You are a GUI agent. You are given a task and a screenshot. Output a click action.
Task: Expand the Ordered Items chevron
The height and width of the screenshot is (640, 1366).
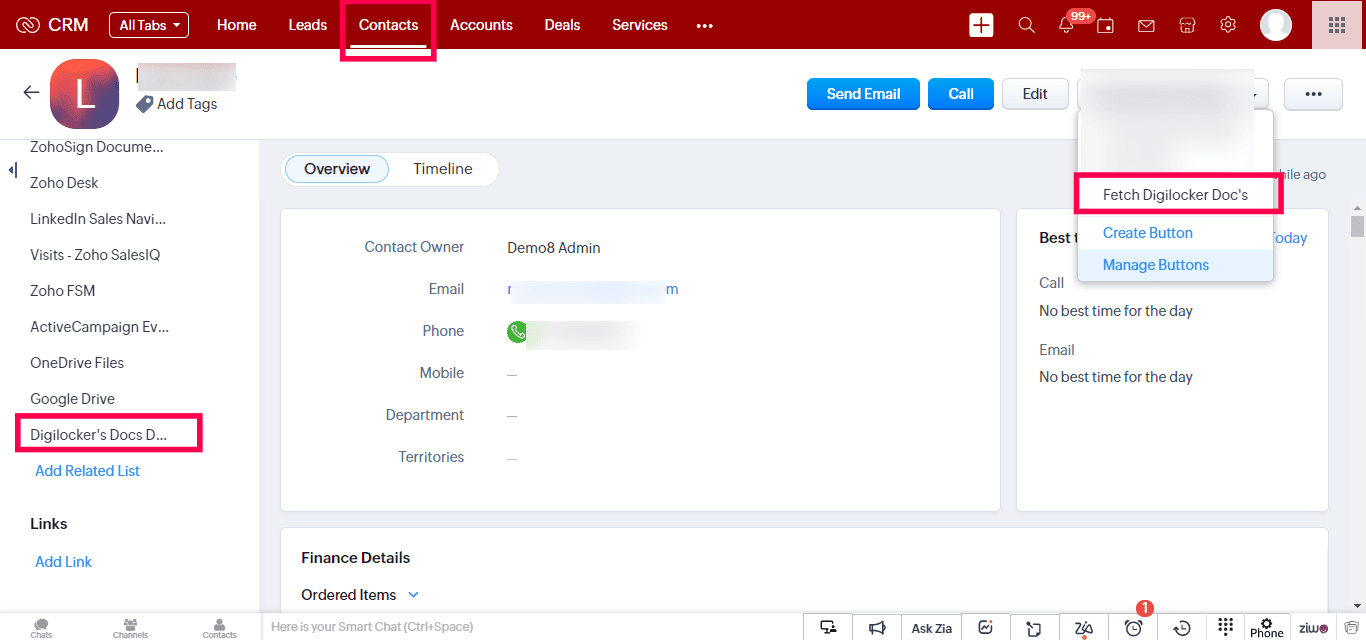414,595
